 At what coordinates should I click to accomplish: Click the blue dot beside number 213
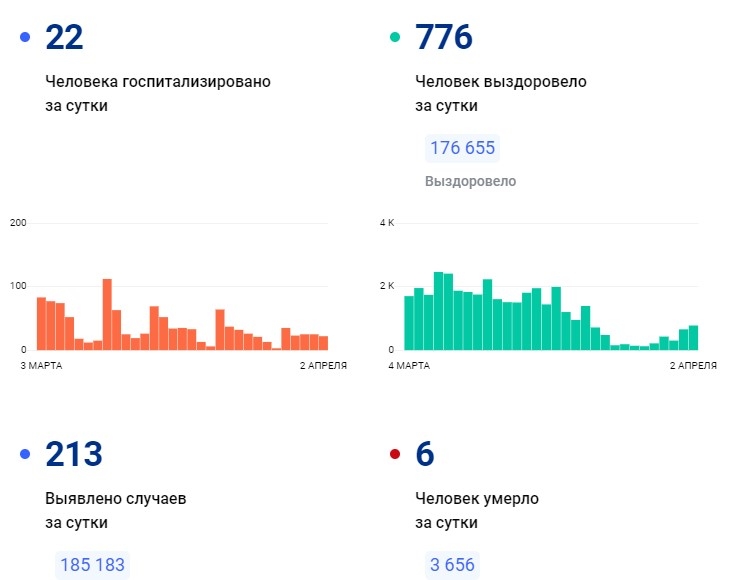[x=25, y=455]
